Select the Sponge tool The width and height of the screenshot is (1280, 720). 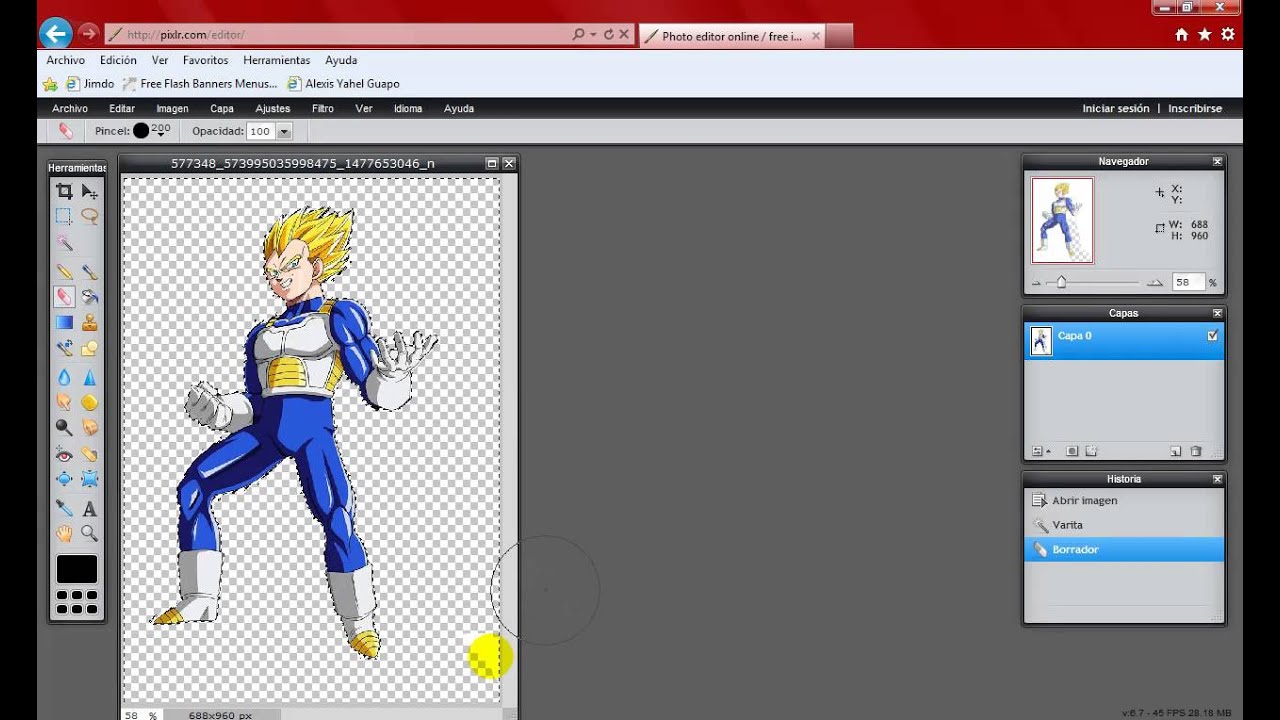tap(90, 402)
